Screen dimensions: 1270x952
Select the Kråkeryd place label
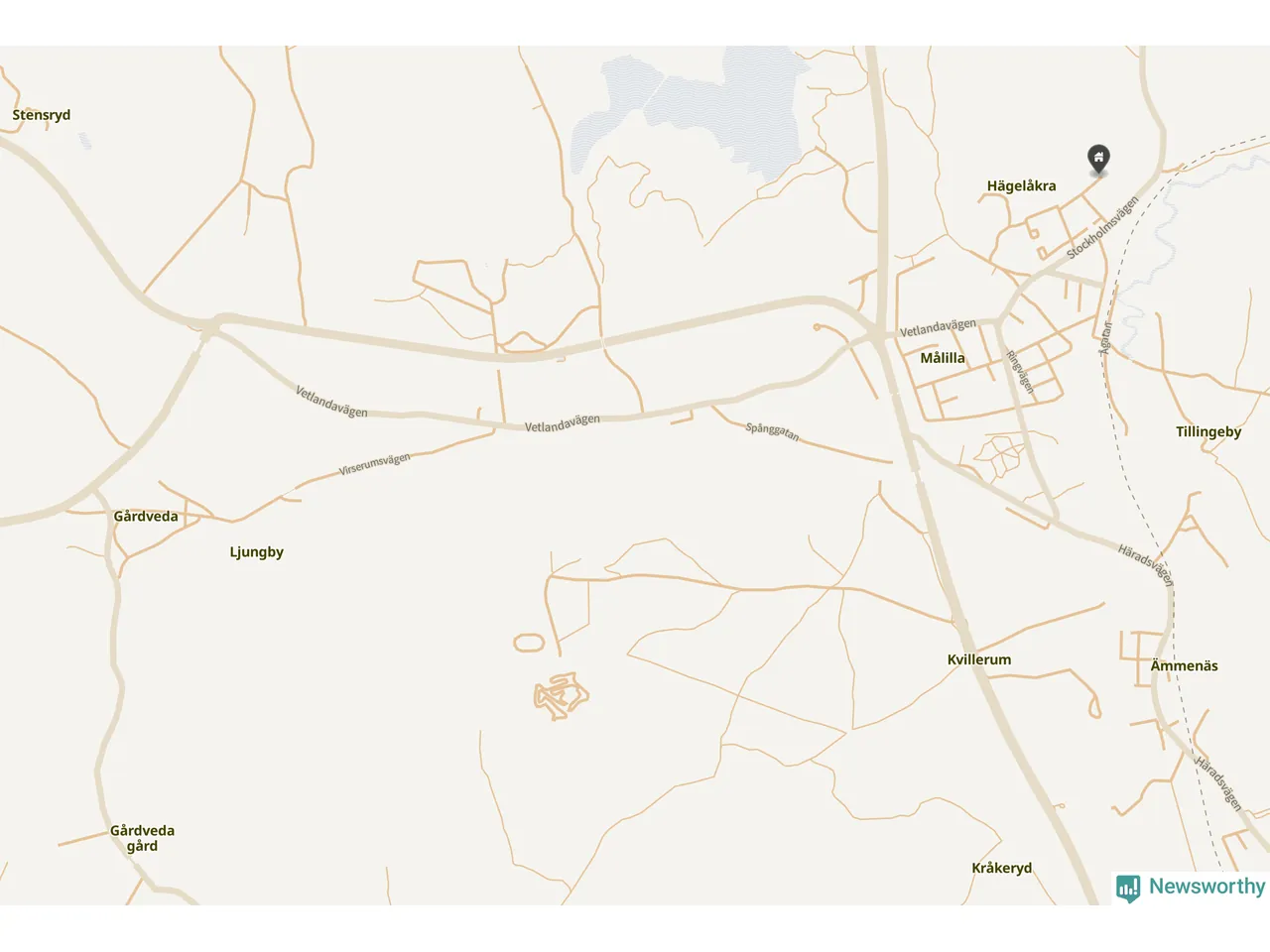(x=1001, y=868)
